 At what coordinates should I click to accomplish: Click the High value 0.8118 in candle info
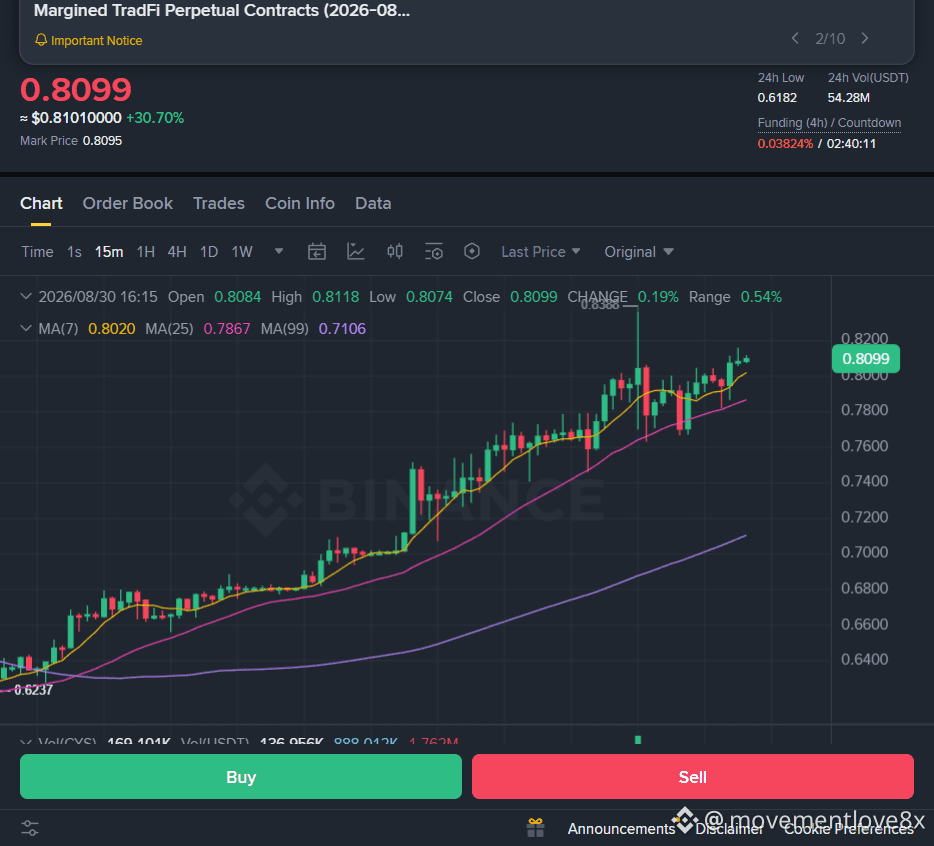[335, 297]
